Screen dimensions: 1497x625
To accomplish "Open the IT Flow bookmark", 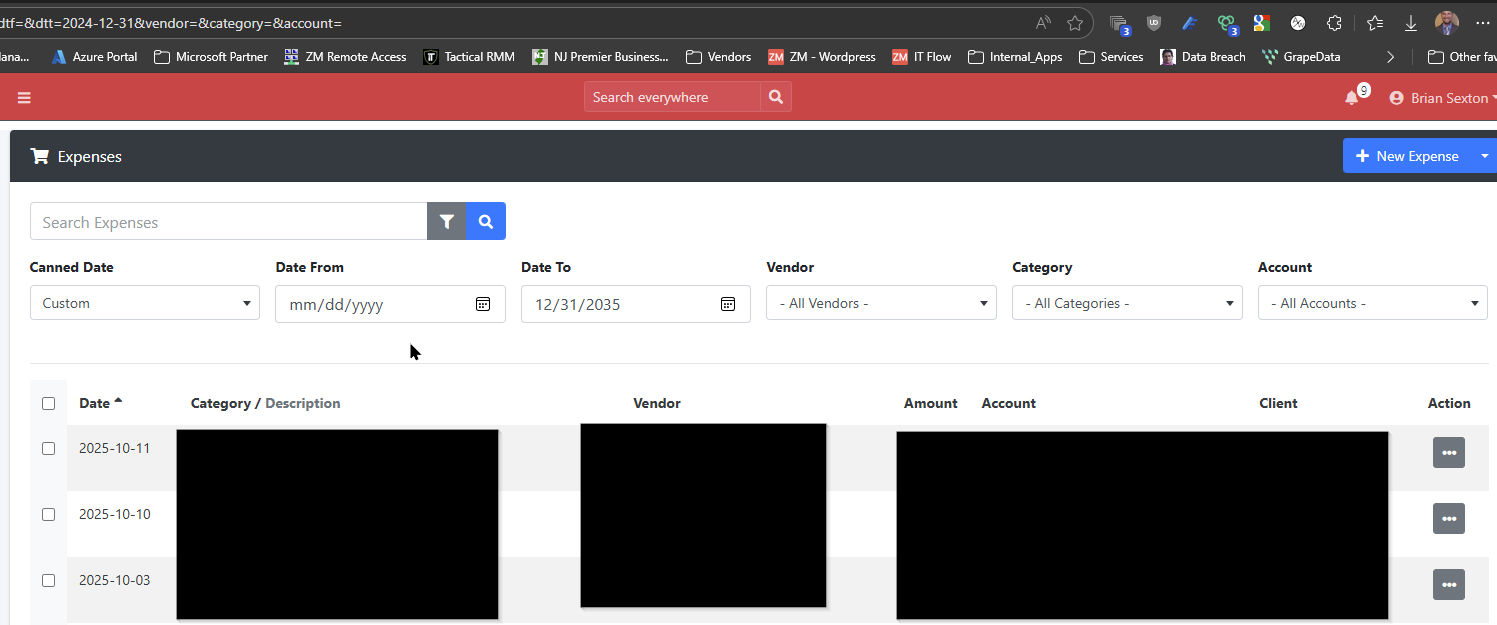I will tap(921, 57).
